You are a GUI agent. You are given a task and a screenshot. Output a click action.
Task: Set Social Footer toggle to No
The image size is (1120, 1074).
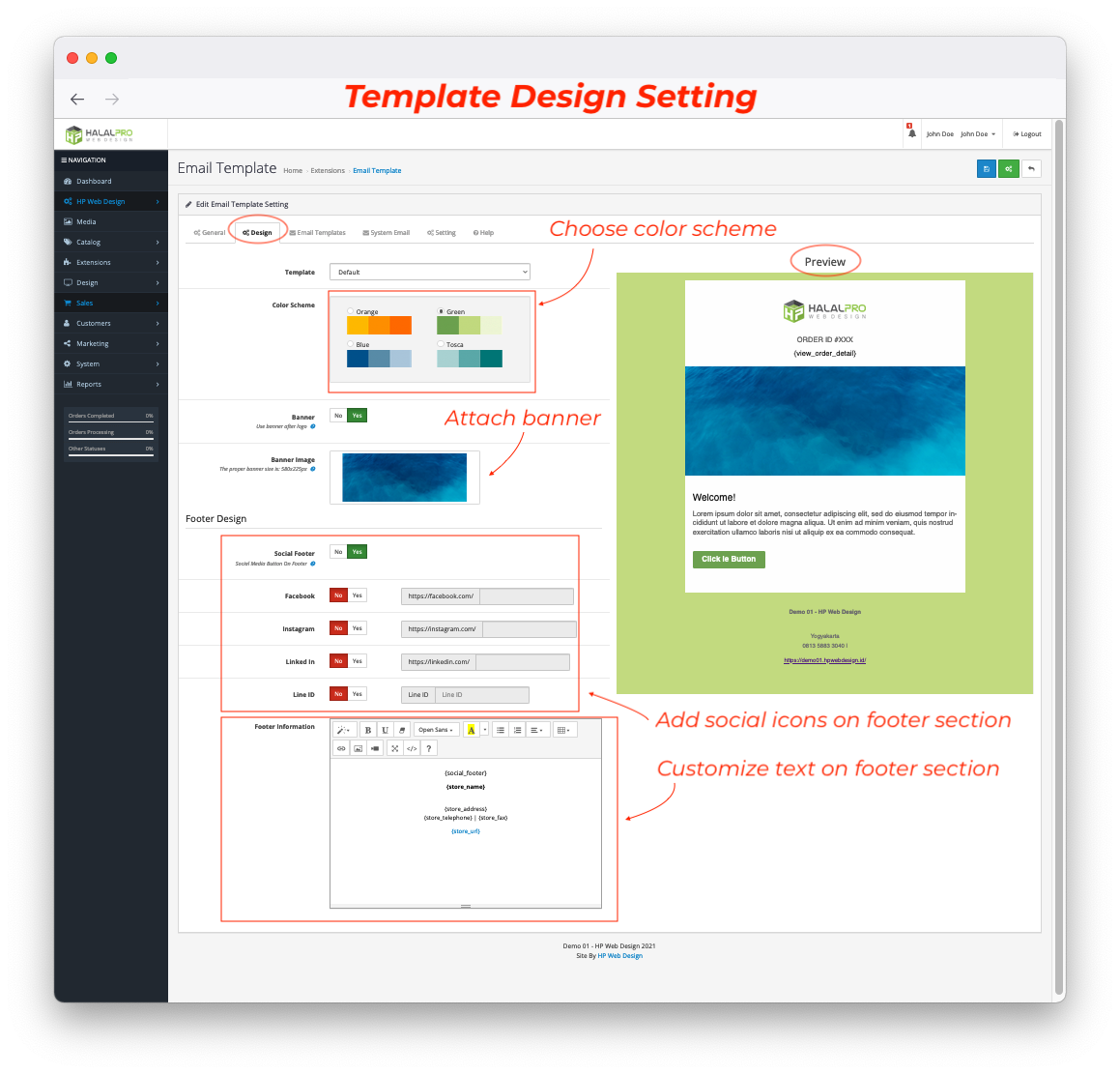coord(338,552)
